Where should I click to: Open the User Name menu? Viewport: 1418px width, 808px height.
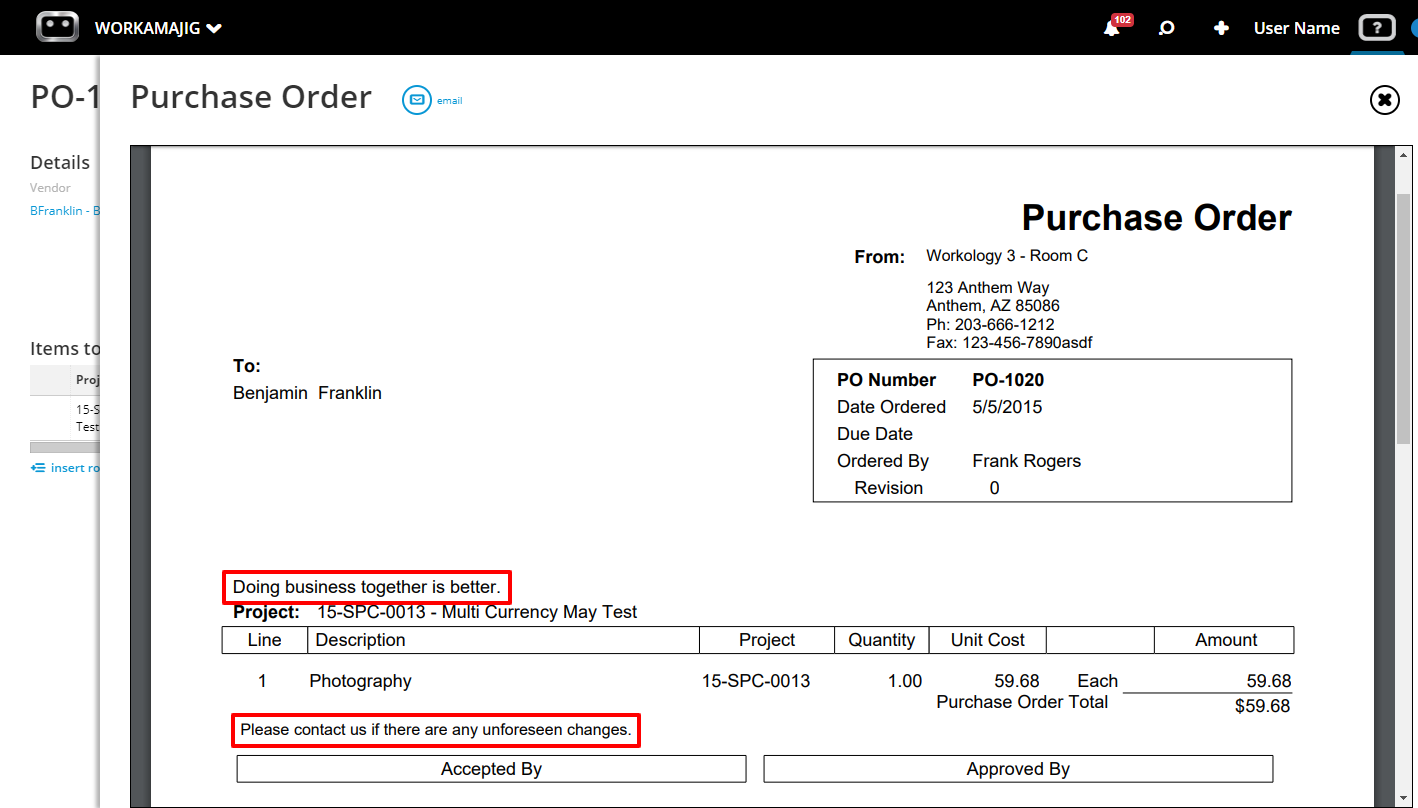1296,28
